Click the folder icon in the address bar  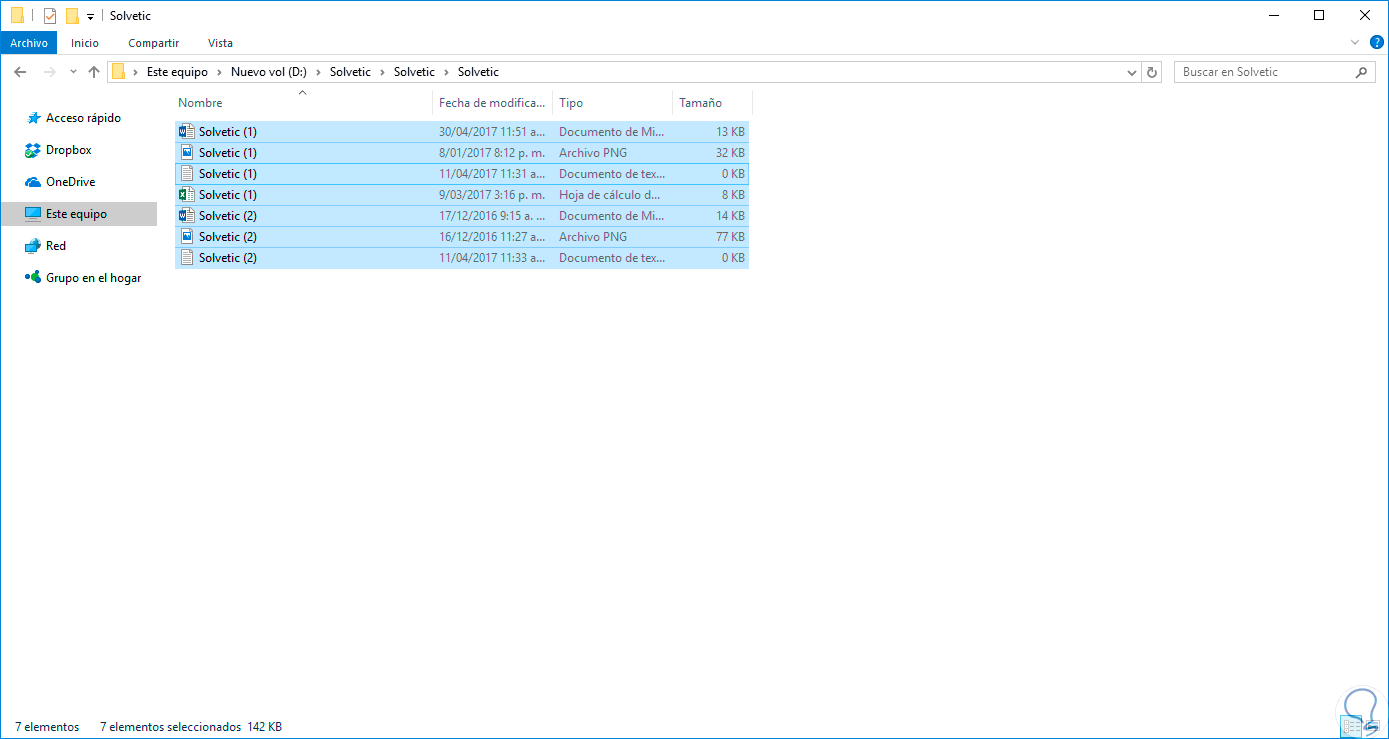[119, 72]
